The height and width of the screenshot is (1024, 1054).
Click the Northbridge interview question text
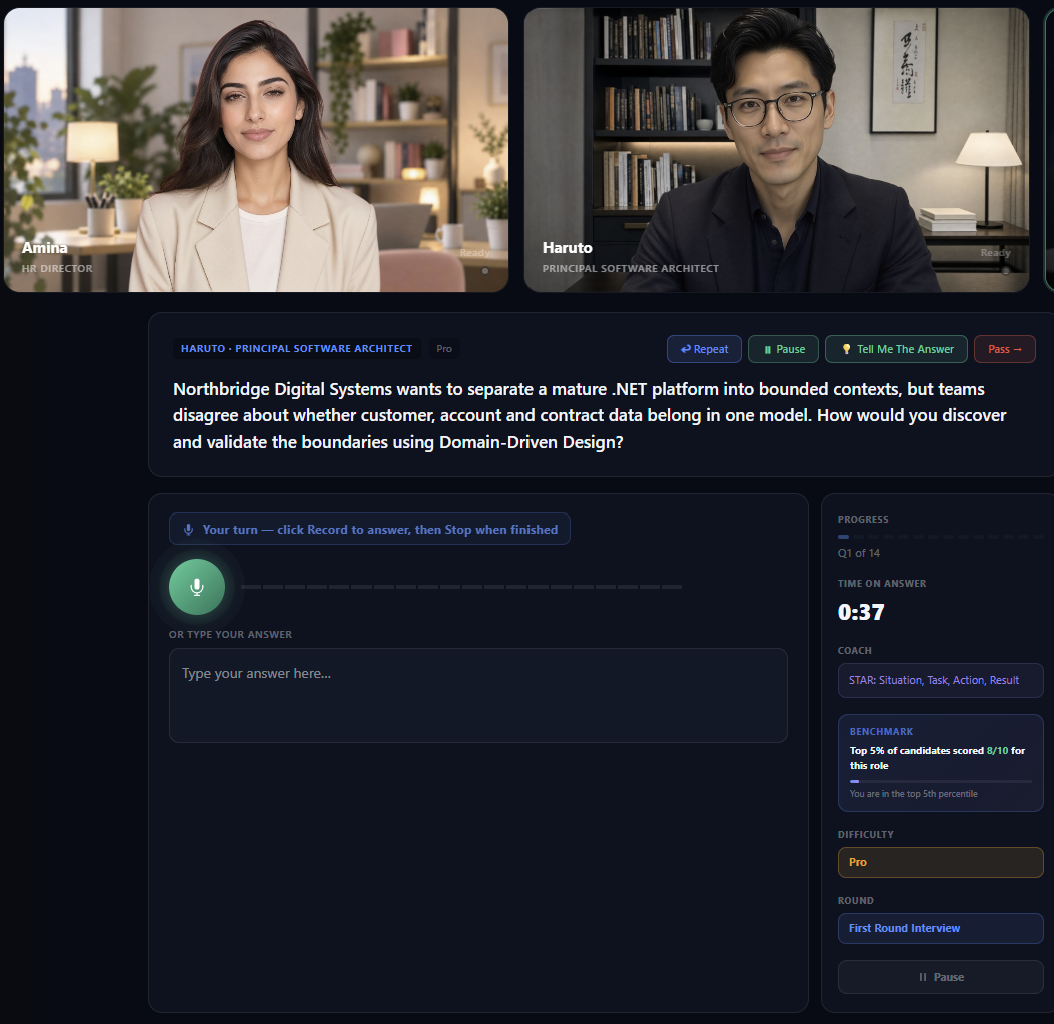[590, 415]
